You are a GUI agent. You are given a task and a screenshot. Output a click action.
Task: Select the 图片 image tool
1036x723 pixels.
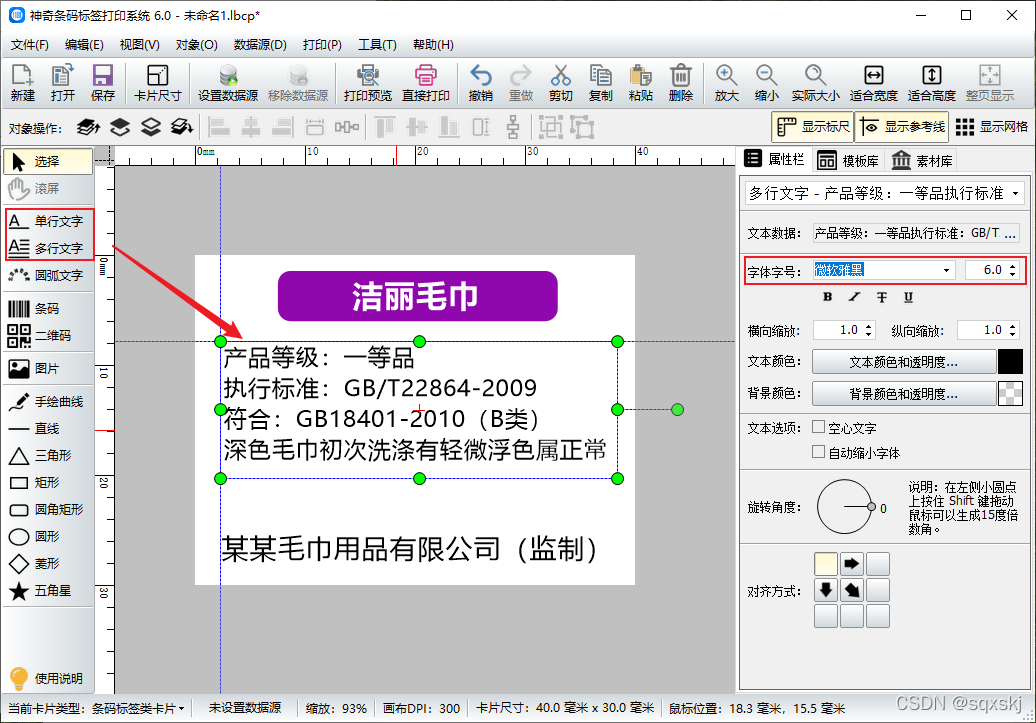pos(48,369)
